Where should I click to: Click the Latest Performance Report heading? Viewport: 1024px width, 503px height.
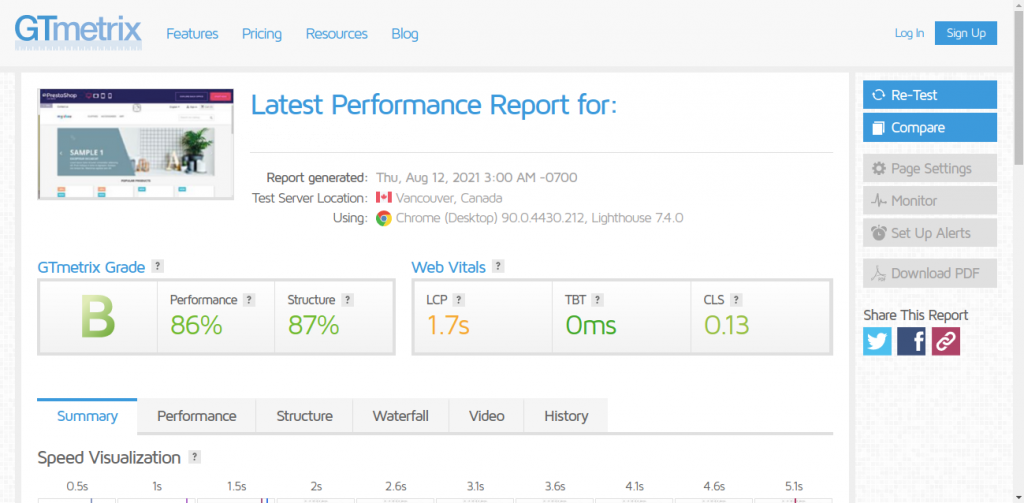(434, 105)
